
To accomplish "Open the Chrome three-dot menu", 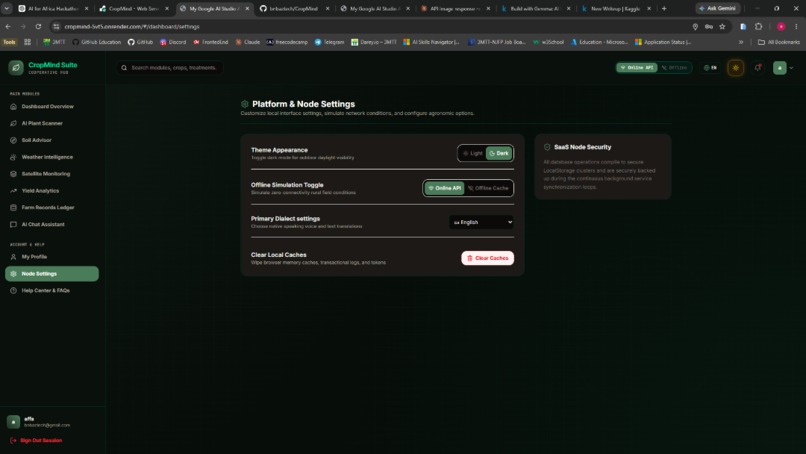I will [796, 26].
